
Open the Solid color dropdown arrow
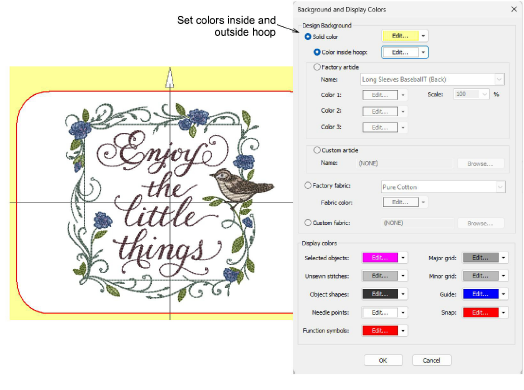423,36
